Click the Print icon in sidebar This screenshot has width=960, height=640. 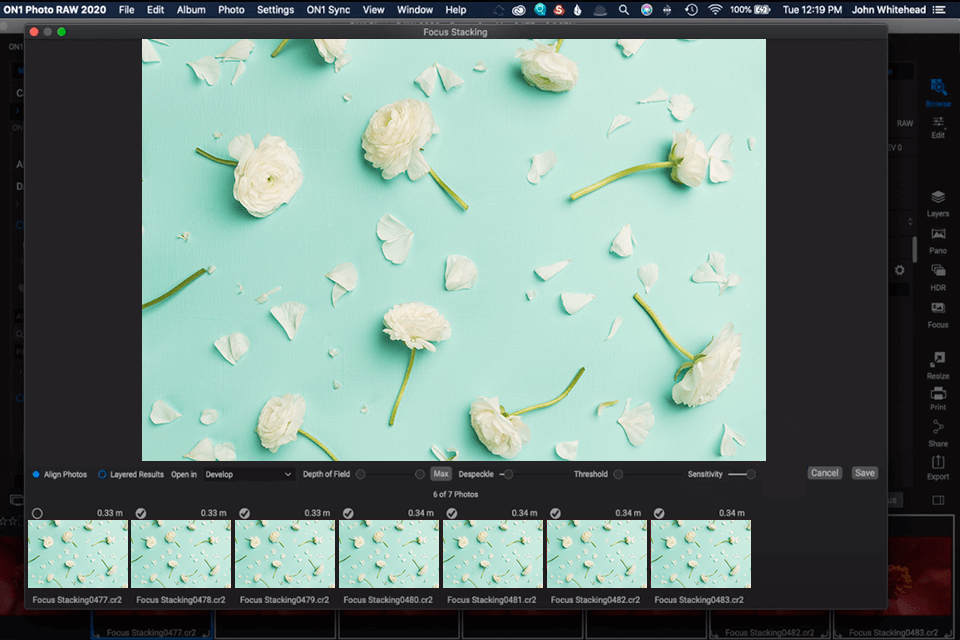938,395
